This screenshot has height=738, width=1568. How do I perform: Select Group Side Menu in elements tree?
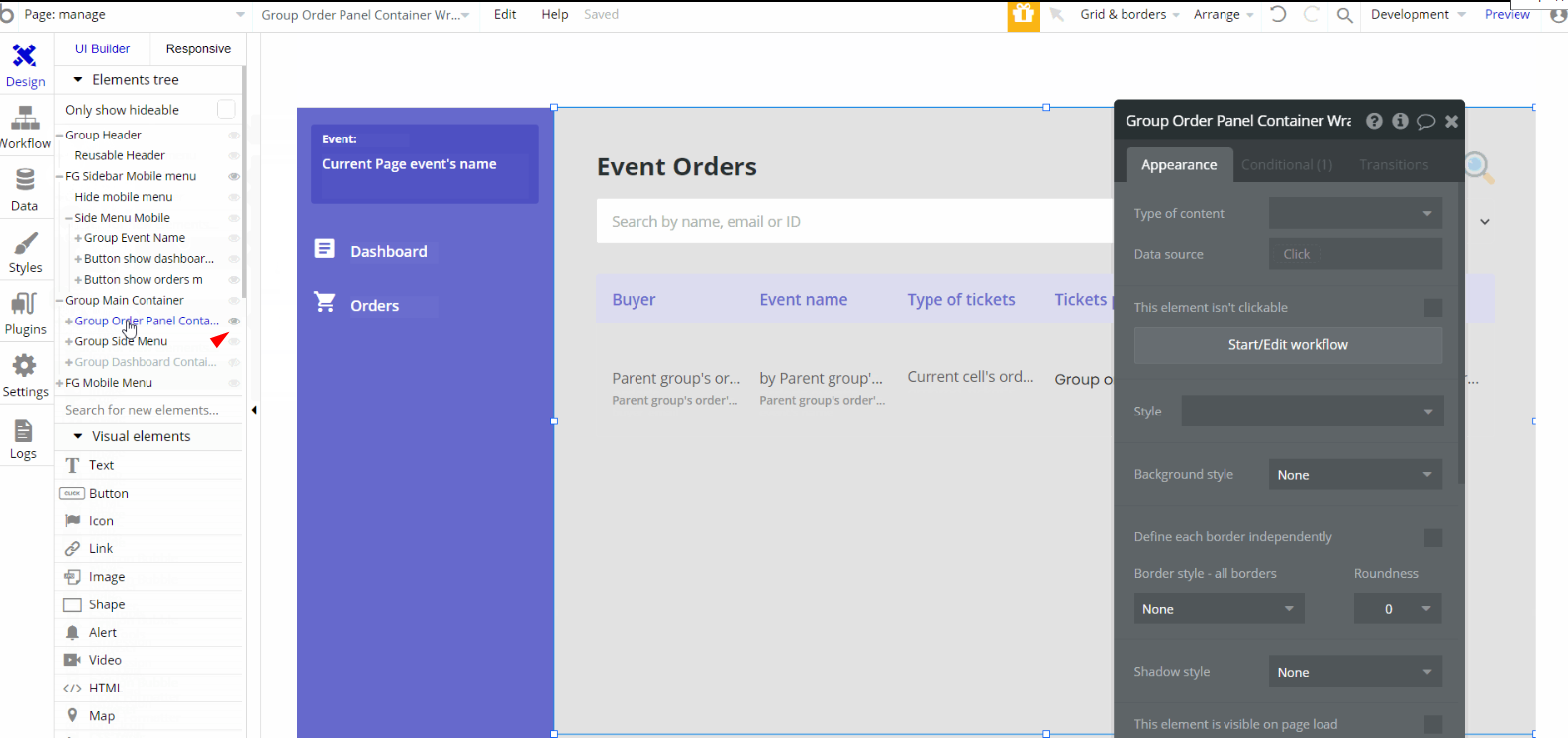(121, 341)
